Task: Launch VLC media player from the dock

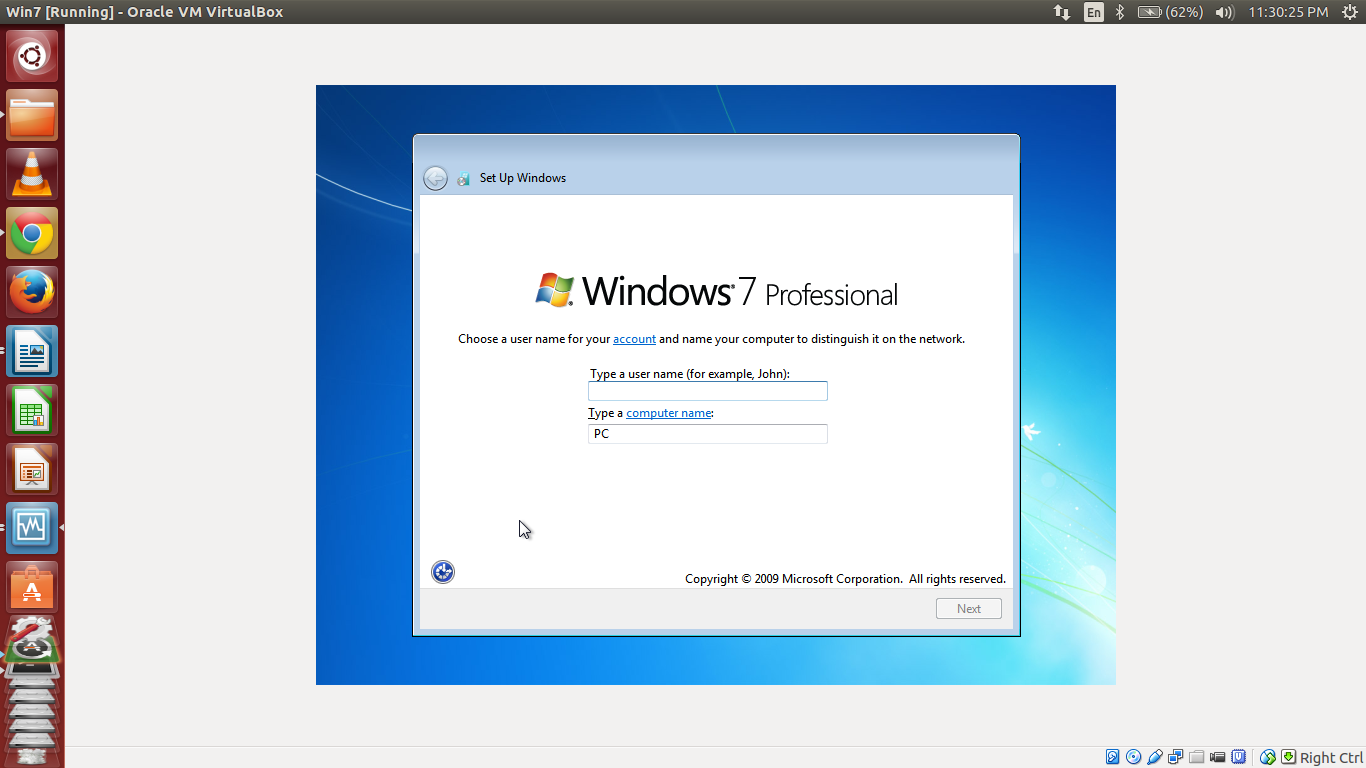Action: pyautogui.click(x=32, y=174)
